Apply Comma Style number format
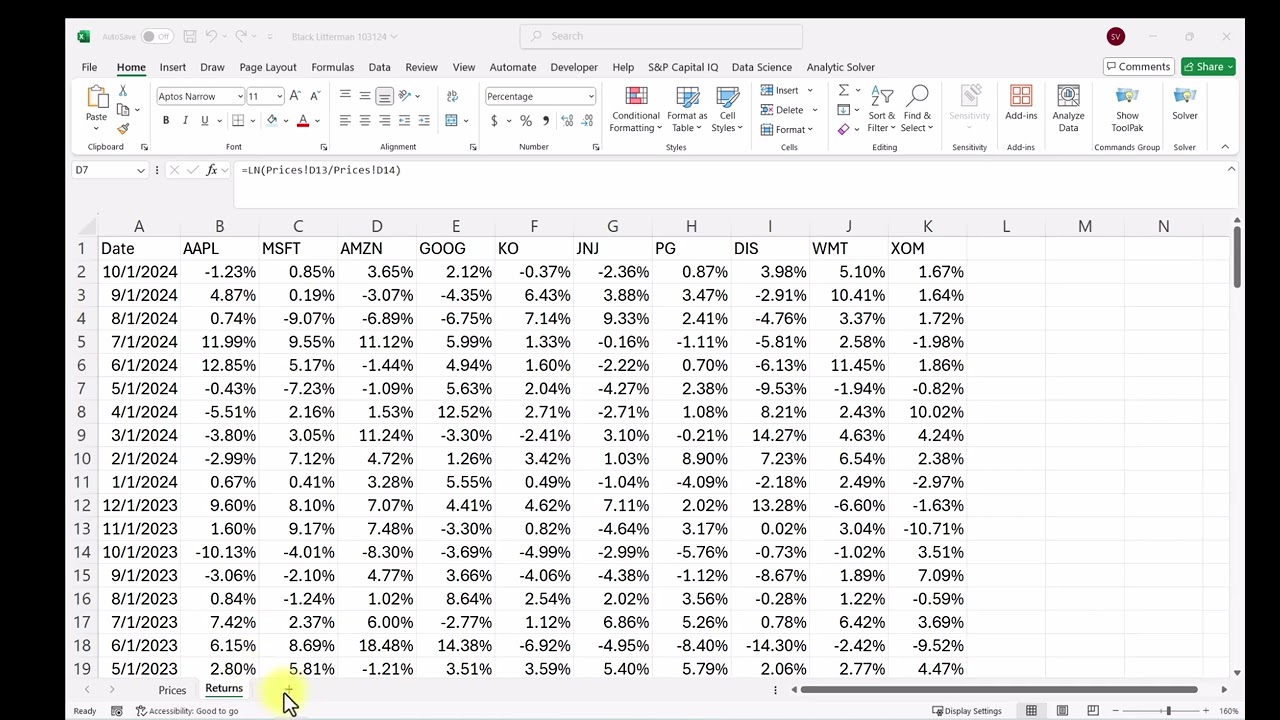Screen dimensions: 1280x720 (545, 121)
